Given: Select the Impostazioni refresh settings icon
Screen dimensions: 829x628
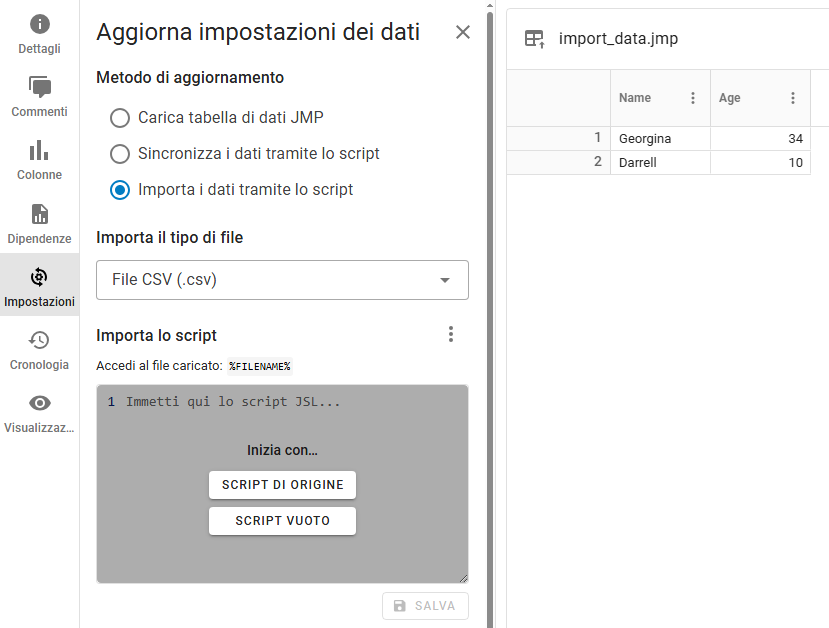Looking at the screenshot, I should (39, 277).
